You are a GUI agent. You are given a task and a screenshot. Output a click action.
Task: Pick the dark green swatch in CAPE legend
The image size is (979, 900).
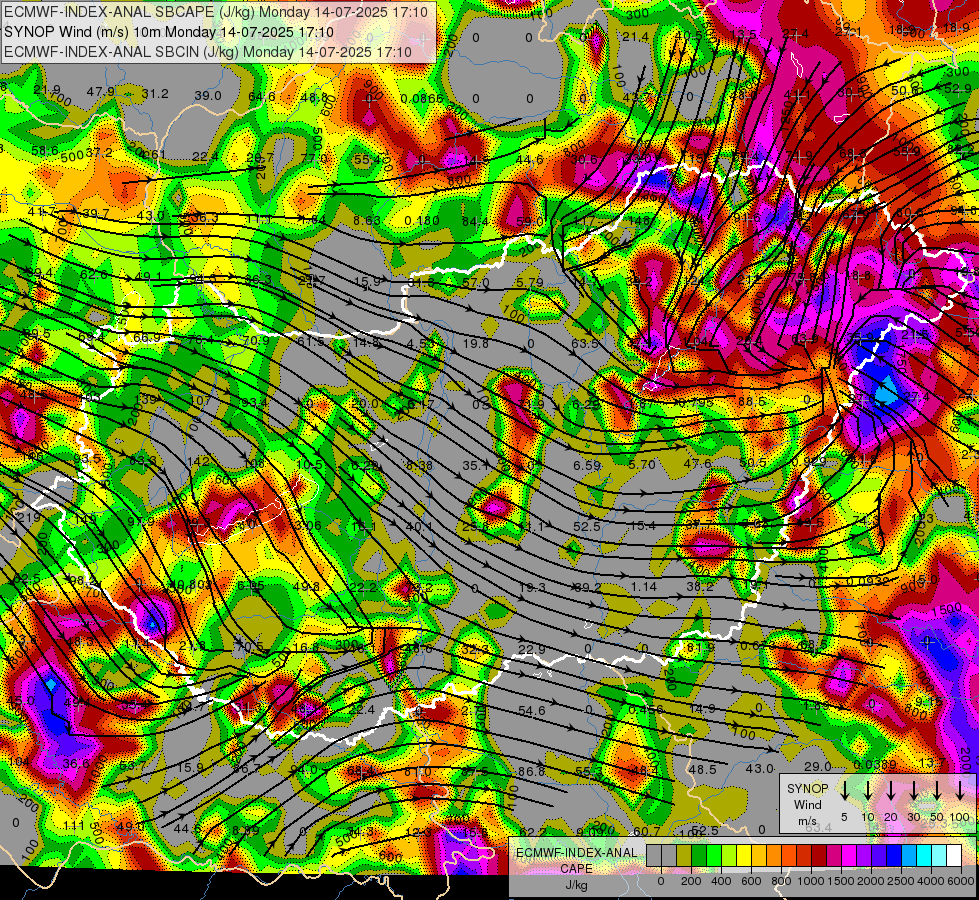(x=699, y=855)
